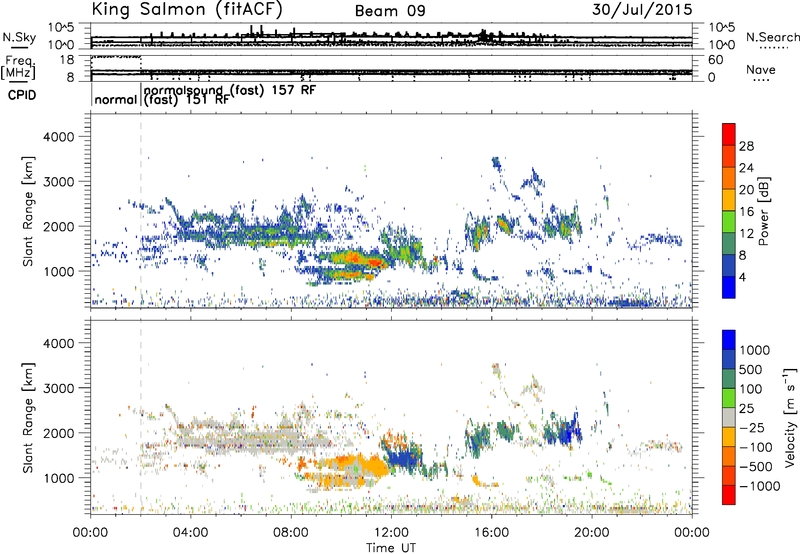Image resolution: width=800 pixels, height=554 pixels.
Task: Click the 'normalsound (fast) 157 RF' label
Action: [230, 90]
